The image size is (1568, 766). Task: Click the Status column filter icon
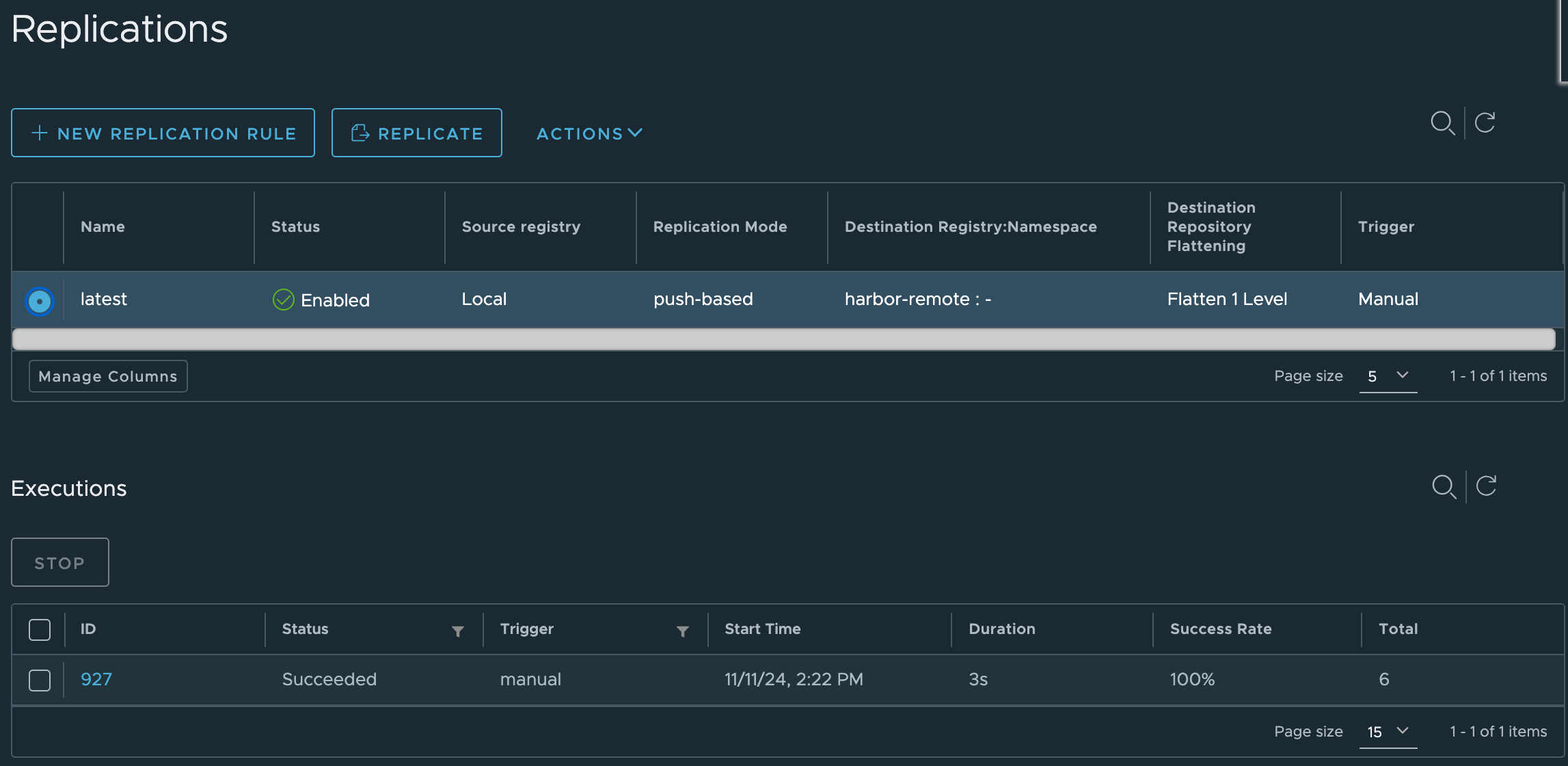pyautogui.click(x=458, y=631)
